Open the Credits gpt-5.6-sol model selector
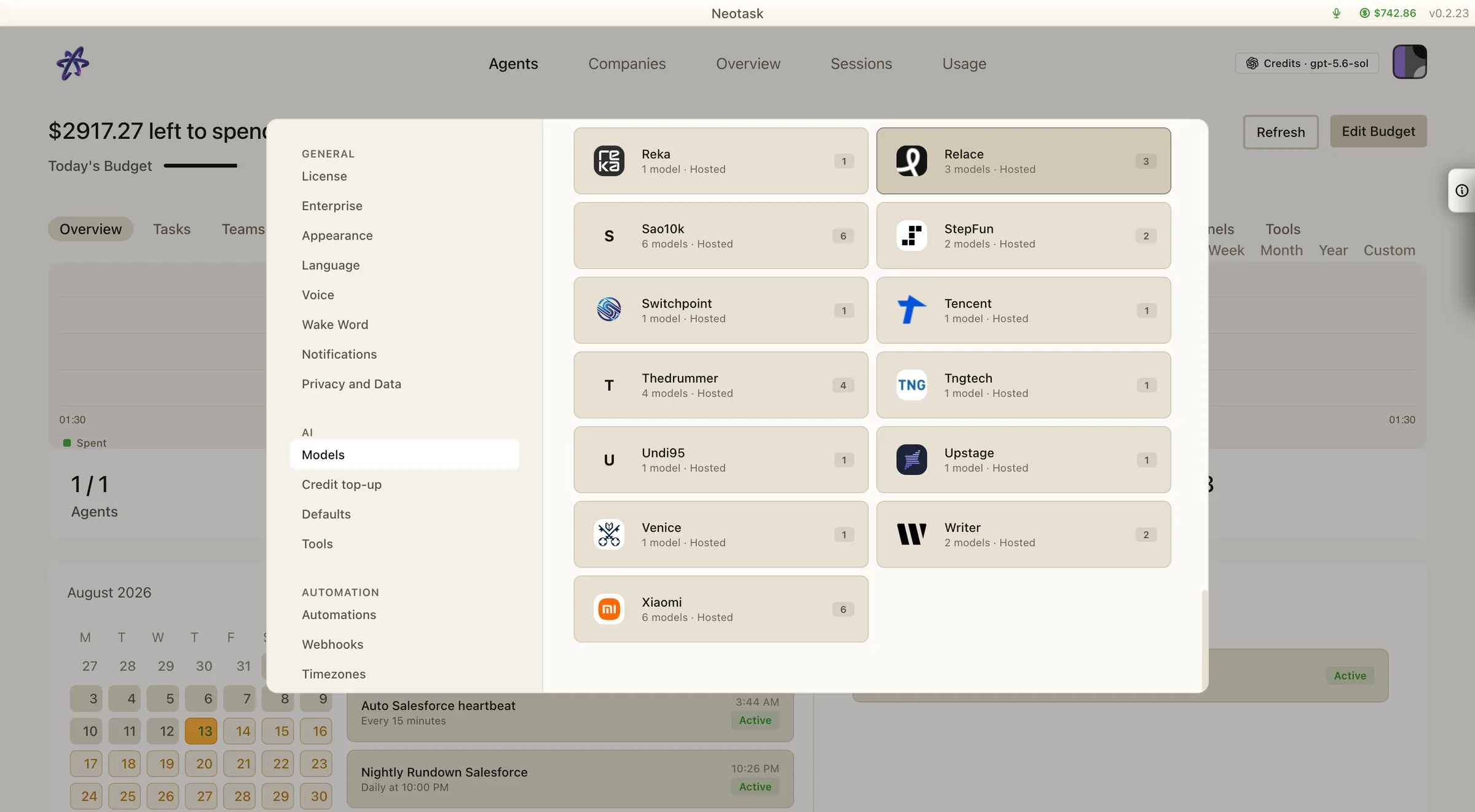Image resolution: width=1475 pixels, height=812 pixels. pos(1307,63)
